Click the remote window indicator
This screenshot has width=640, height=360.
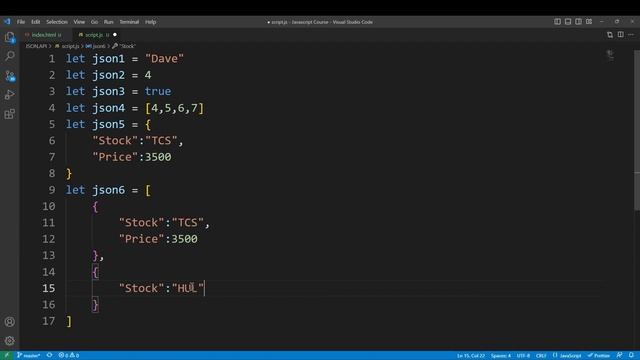coord(7,356)
